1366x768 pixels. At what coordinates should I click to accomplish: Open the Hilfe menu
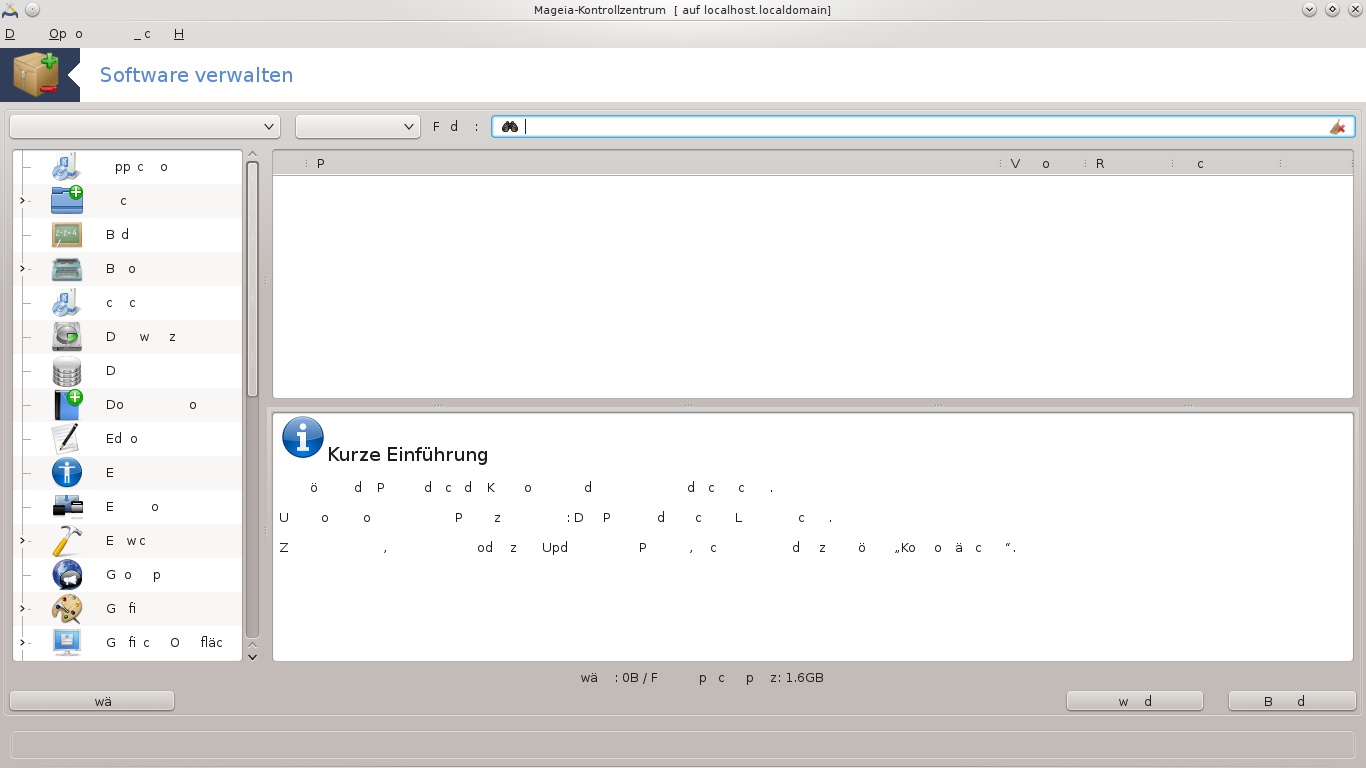179,34
